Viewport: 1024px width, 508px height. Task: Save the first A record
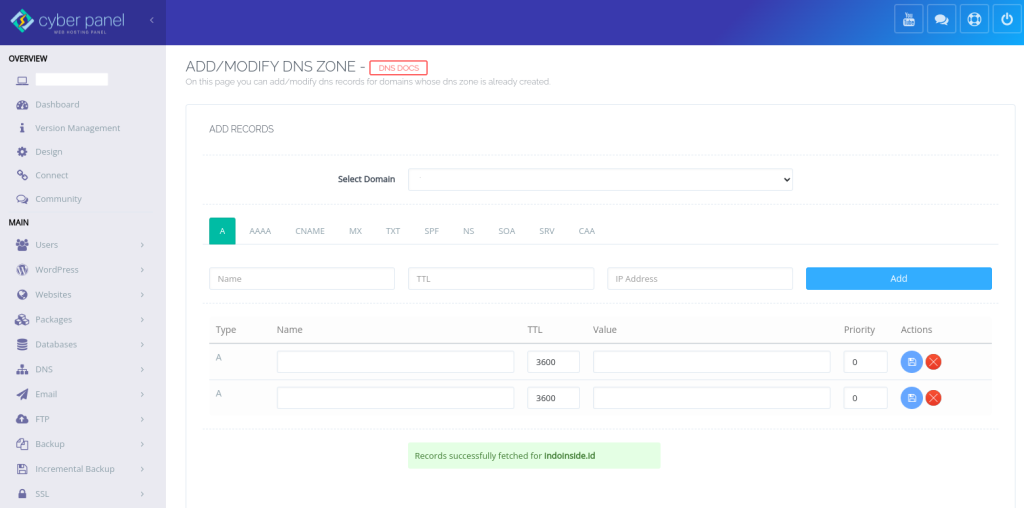[911, 362]
